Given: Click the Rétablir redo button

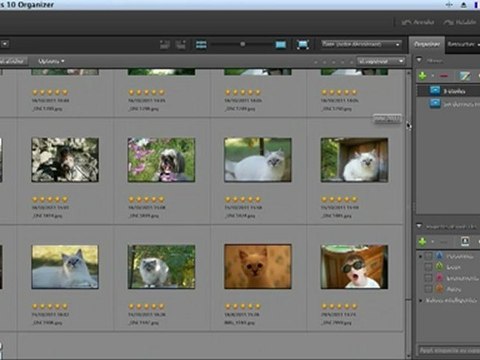Looking at the screenshot, I should coord(459,22).
